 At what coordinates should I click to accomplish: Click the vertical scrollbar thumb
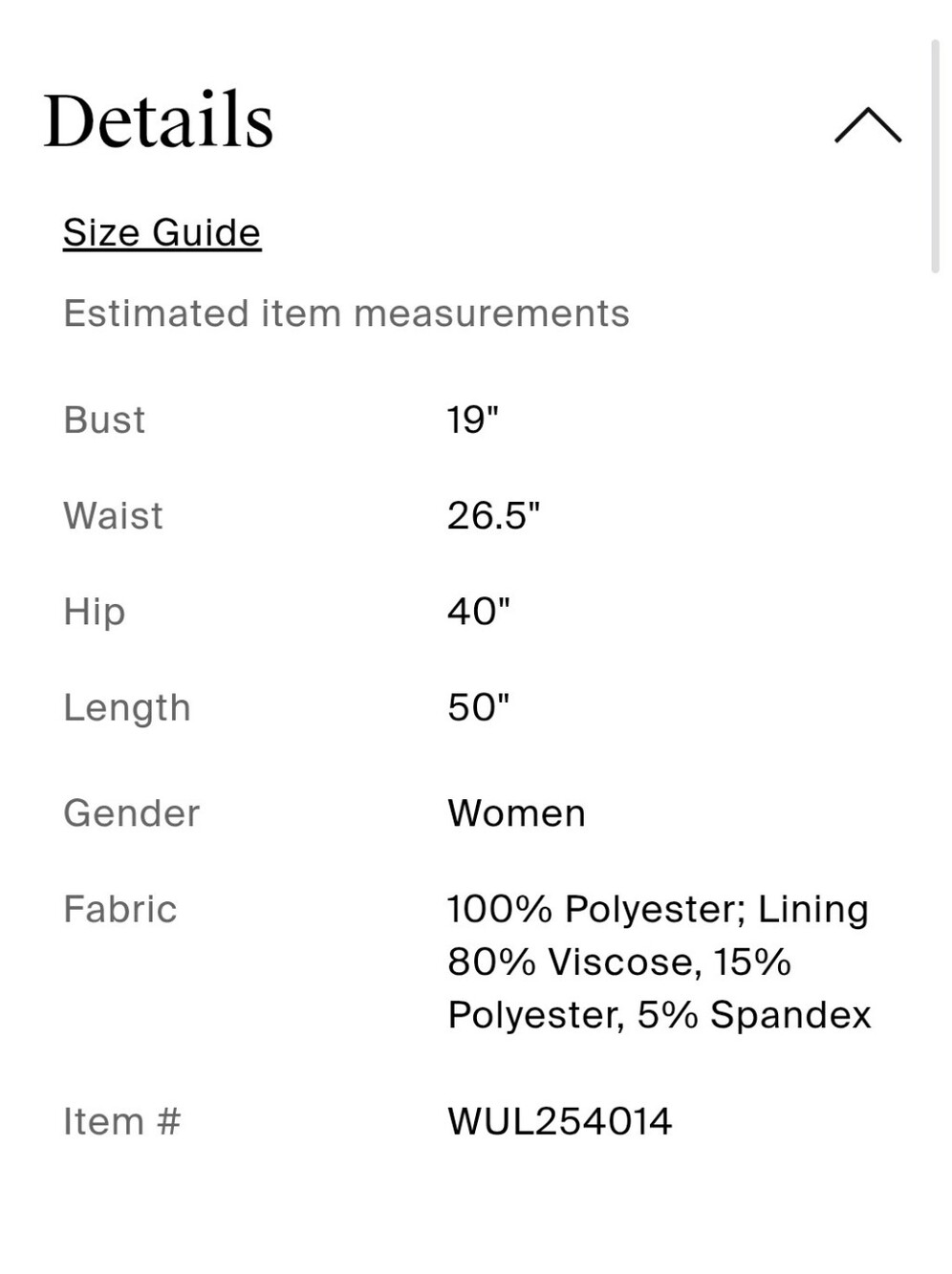pos(935,157)
